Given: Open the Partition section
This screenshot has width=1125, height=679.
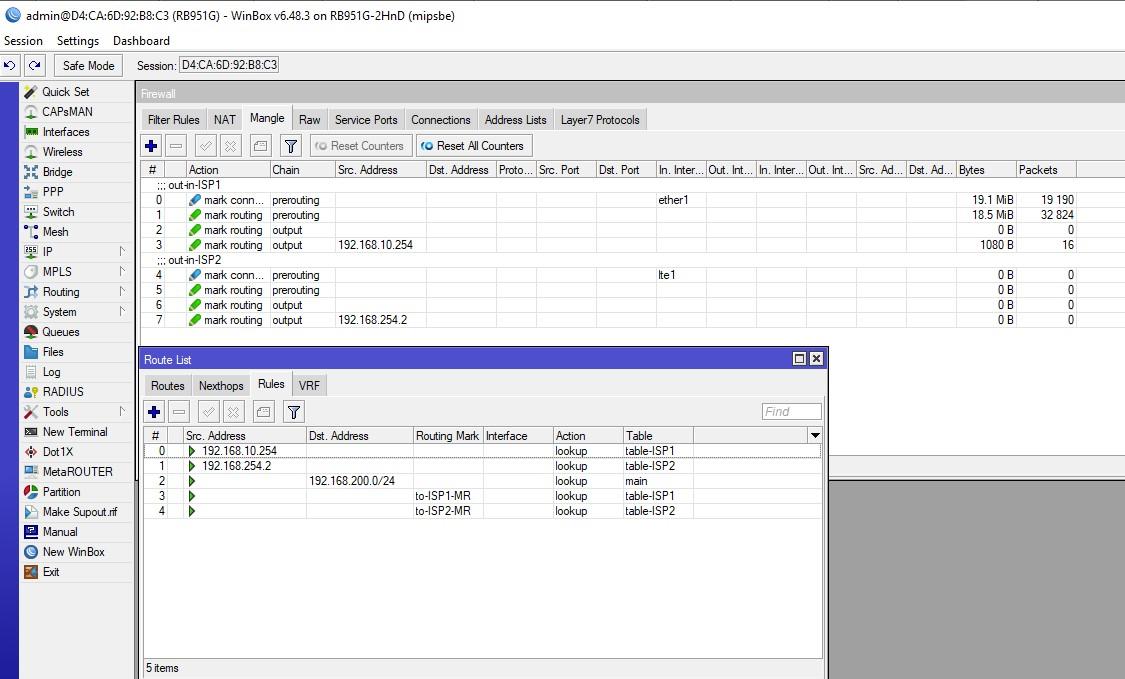Looking at the screenshot, I should tap(62, 492).
